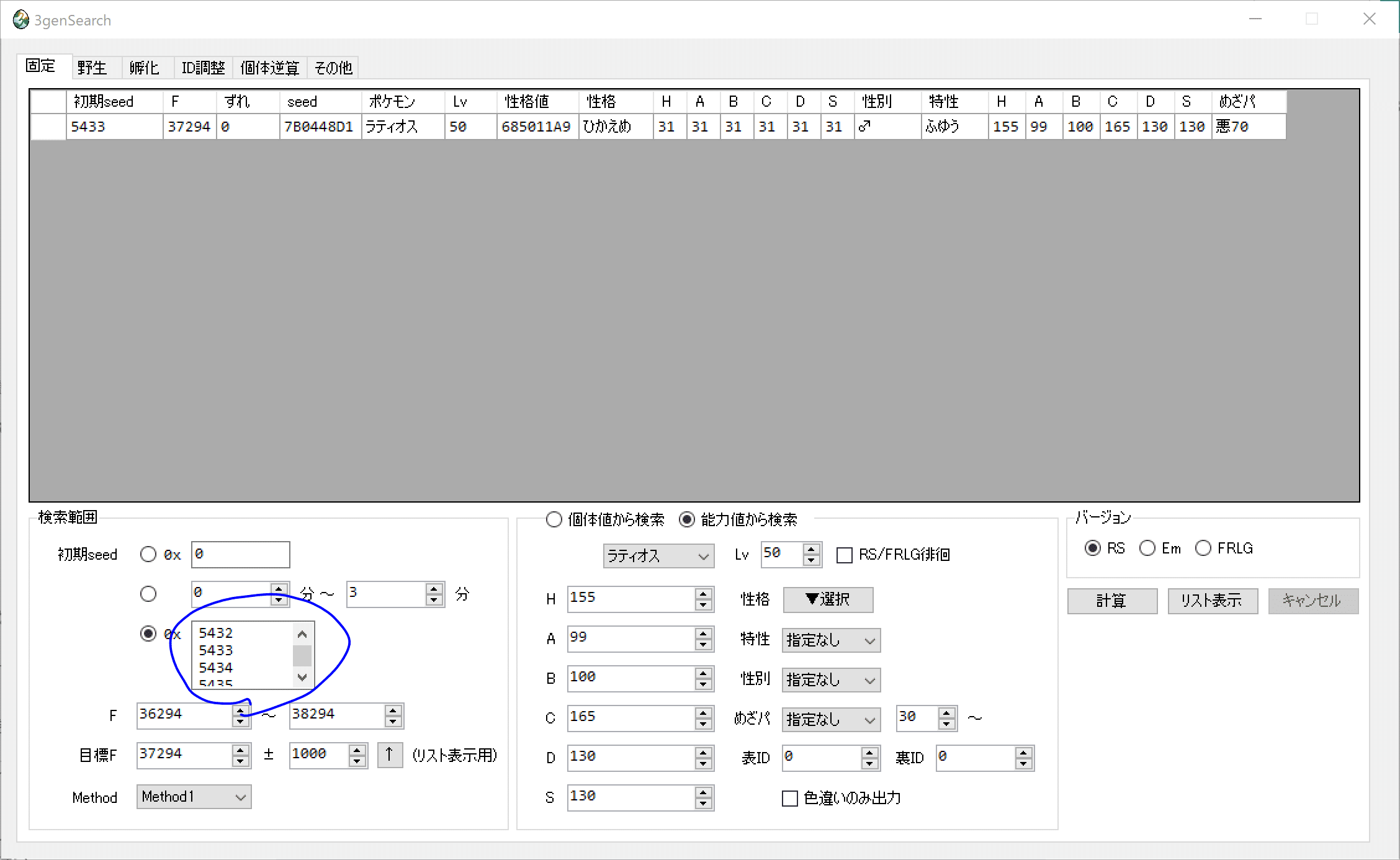Choose 個体値から検索 search mode
The height and width of the screenshot is (860, 1400).
[x=605, y=519]
